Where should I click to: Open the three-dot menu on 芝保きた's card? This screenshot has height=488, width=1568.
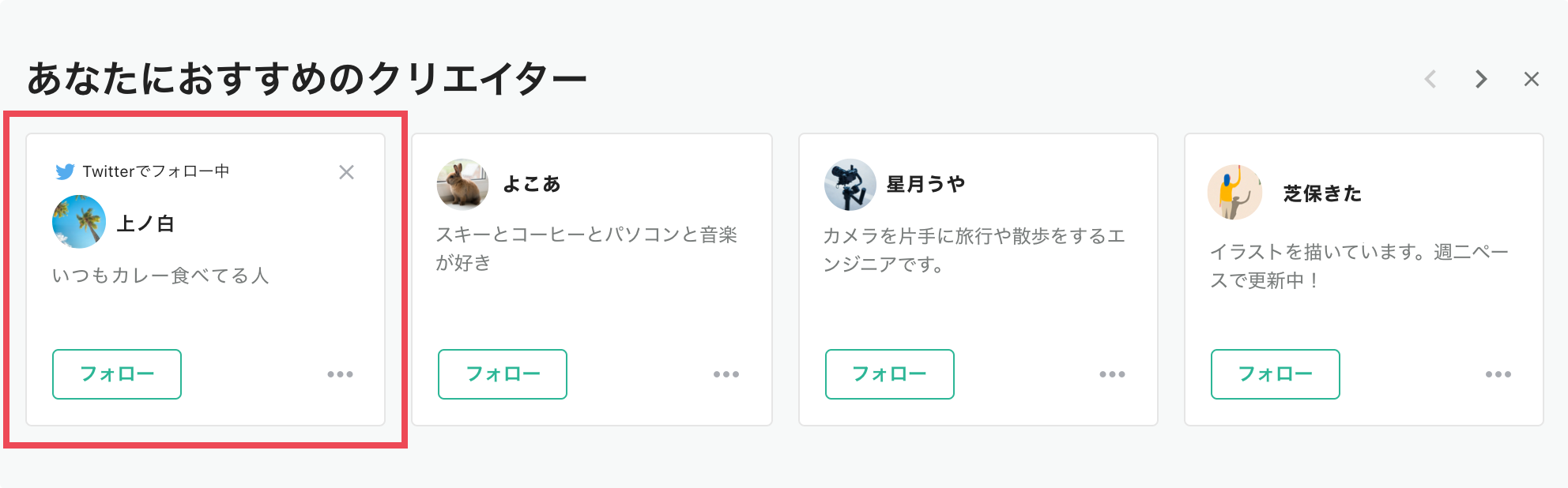[x=1498, y=374]
